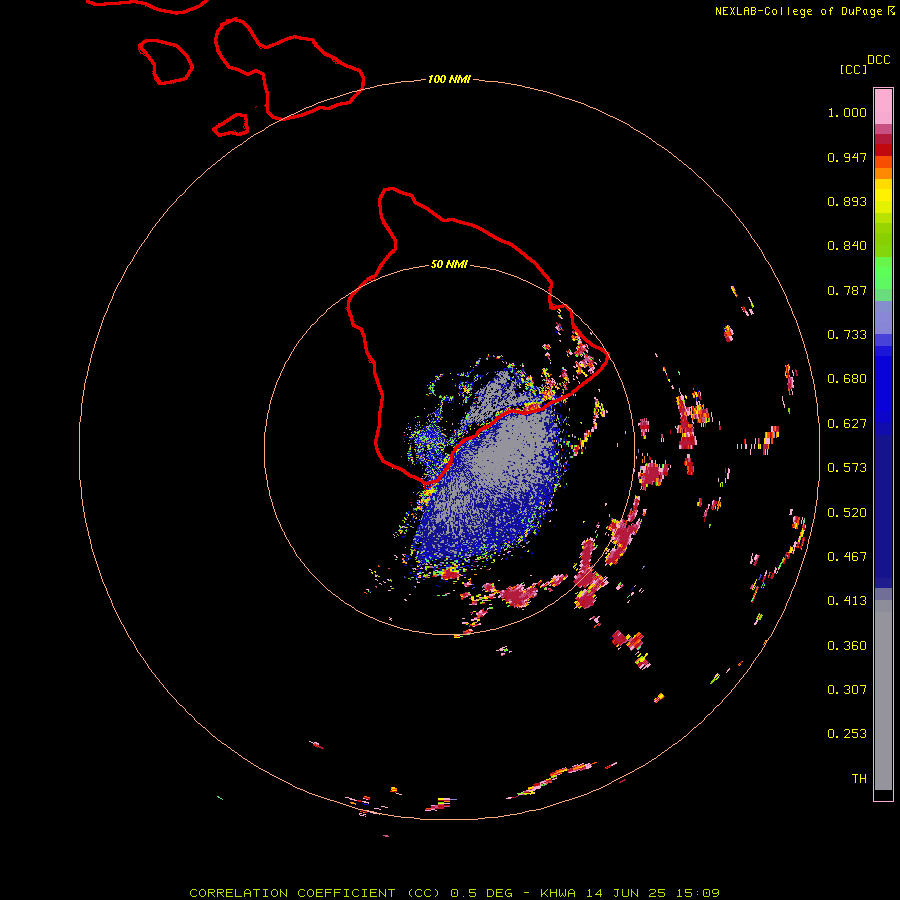900x900 pixels.
Task: Select the 0.307 color scale value
Action: click(x=847, y=690)
